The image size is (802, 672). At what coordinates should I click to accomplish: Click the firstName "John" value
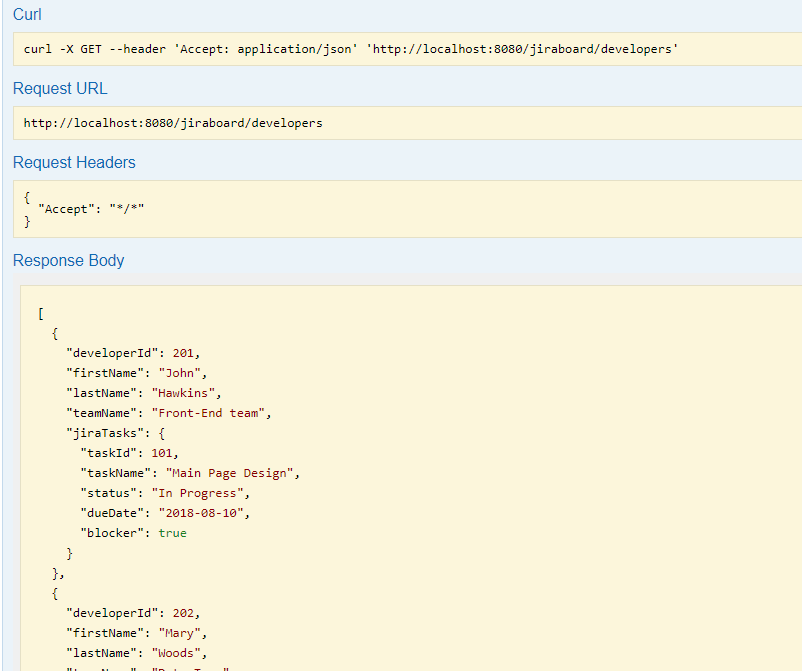[179, 373]
